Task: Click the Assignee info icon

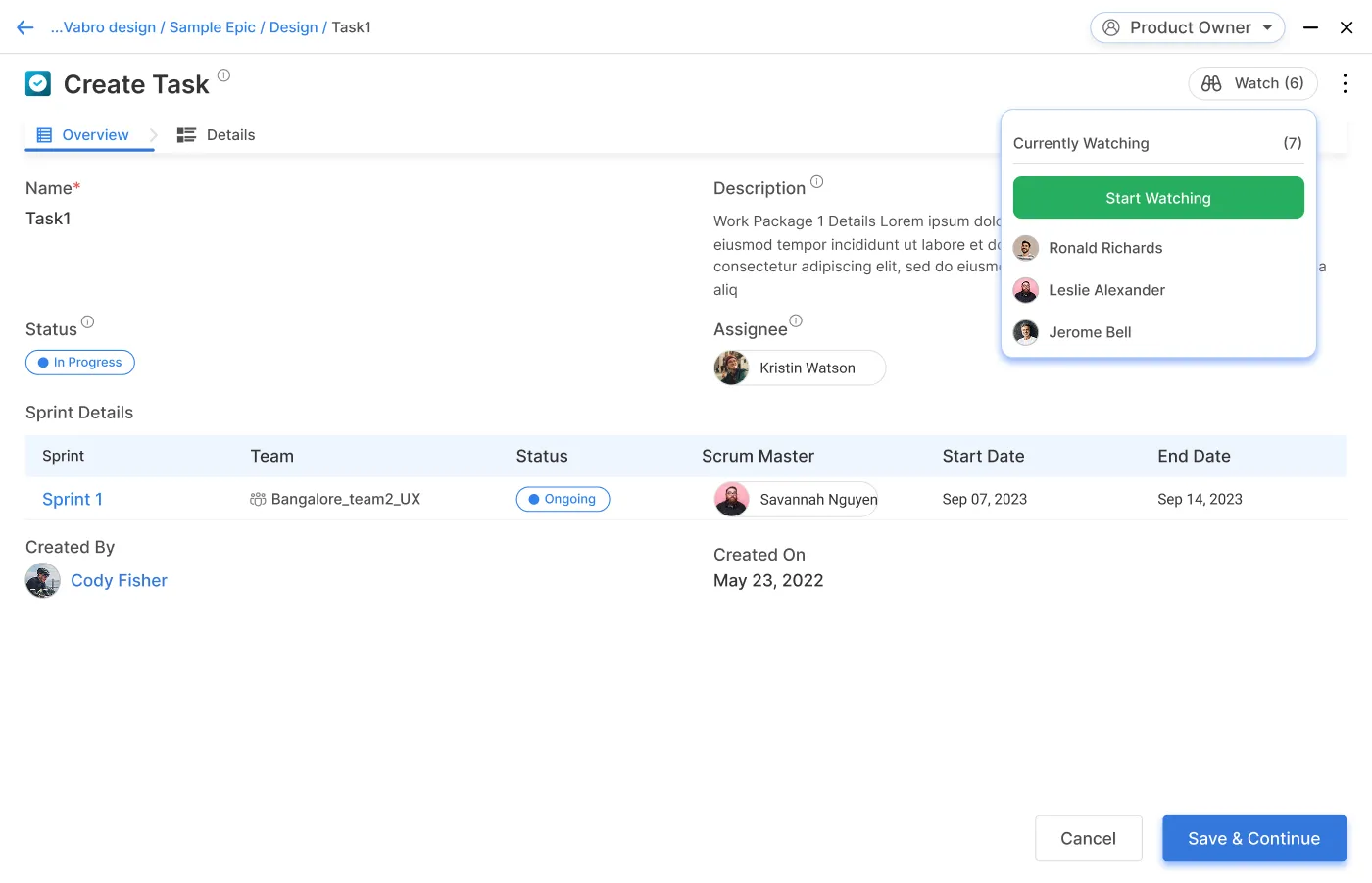Action: point(796,320)
